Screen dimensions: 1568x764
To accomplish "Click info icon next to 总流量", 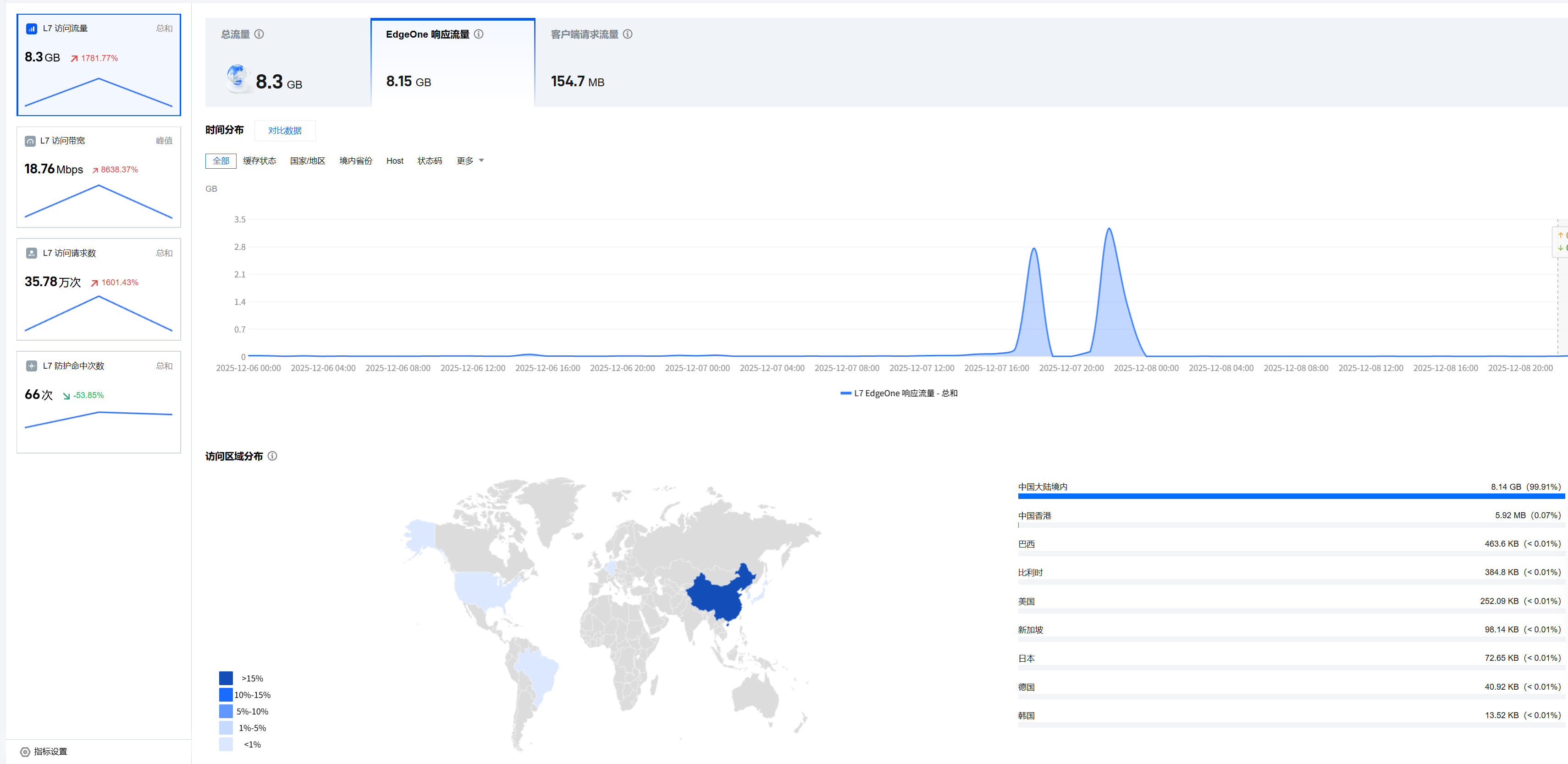I will point(259,34).
